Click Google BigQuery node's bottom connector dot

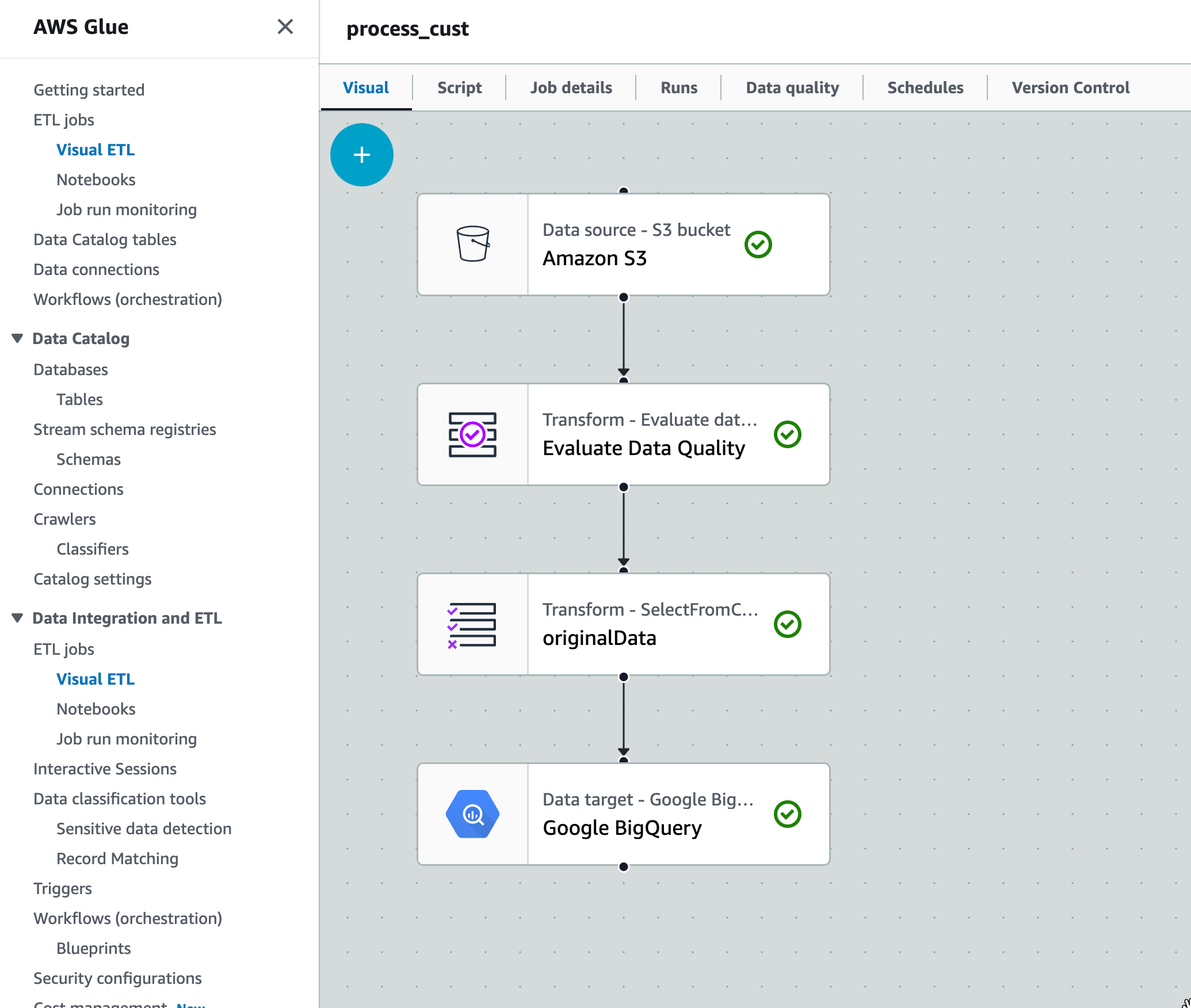623,867
